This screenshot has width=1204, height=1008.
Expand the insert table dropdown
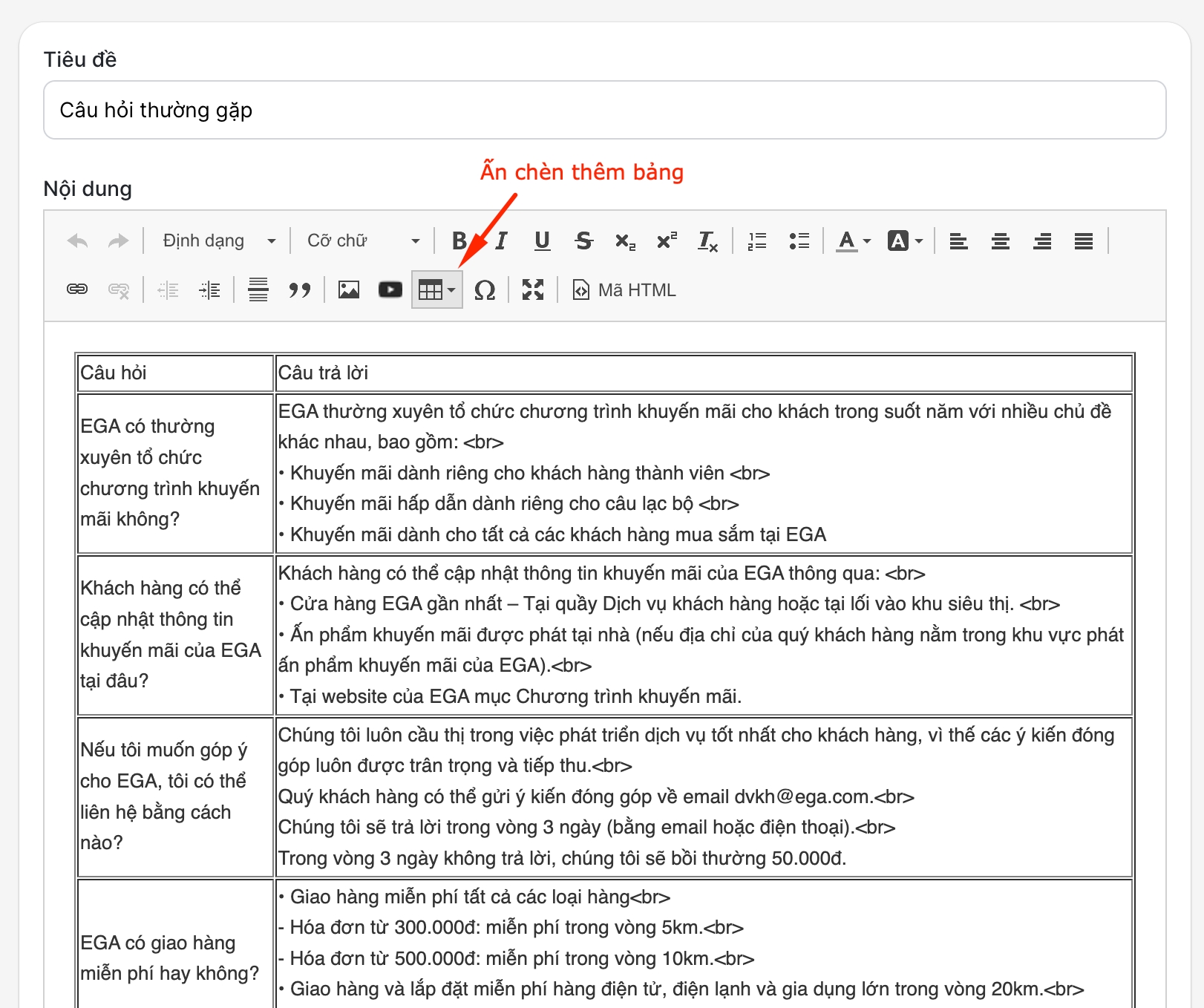pyautogui.click(x=437, y=290)
